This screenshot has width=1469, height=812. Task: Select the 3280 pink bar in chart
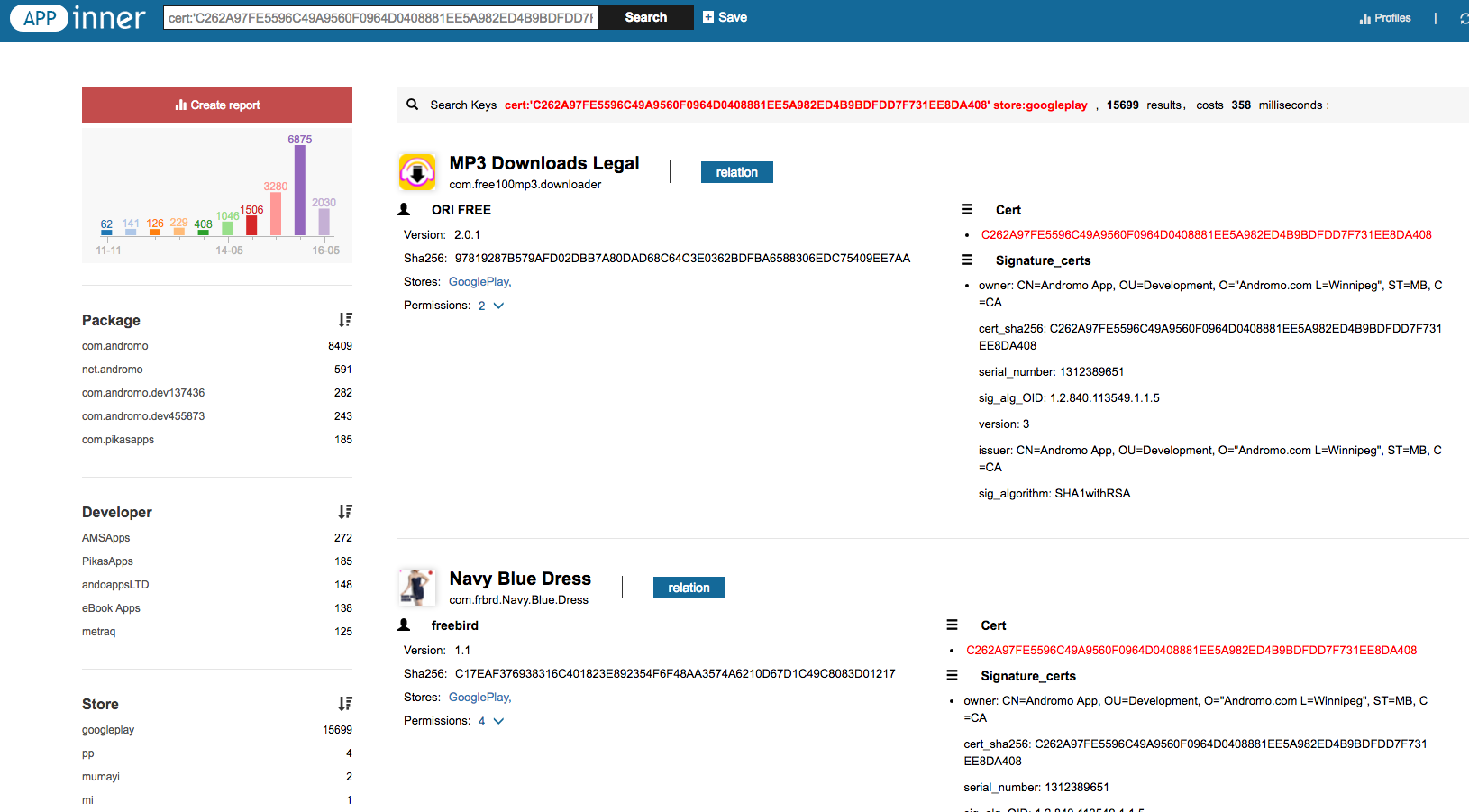pos(276,214)
